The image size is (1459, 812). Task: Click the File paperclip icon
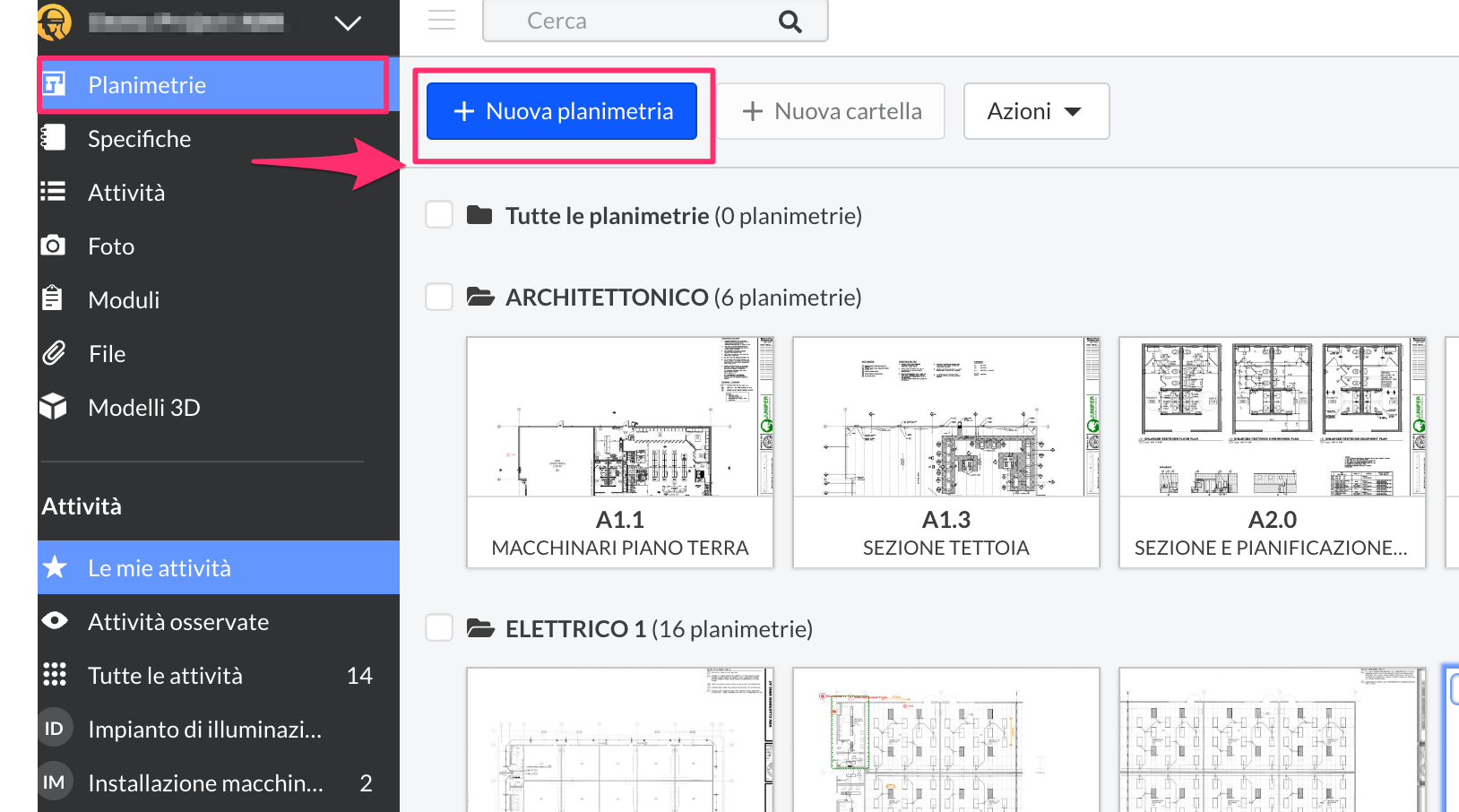pos(54,353)
